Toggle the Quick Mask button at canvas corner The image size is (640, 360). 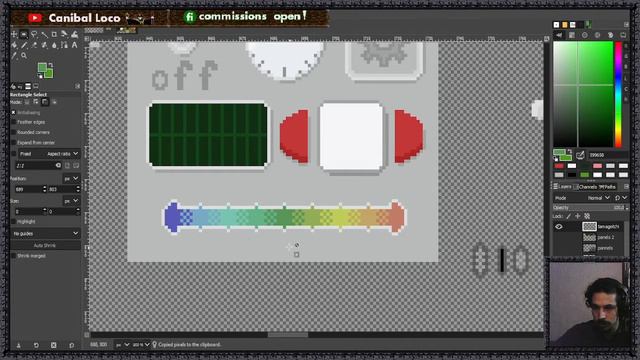tap(87, 335)
